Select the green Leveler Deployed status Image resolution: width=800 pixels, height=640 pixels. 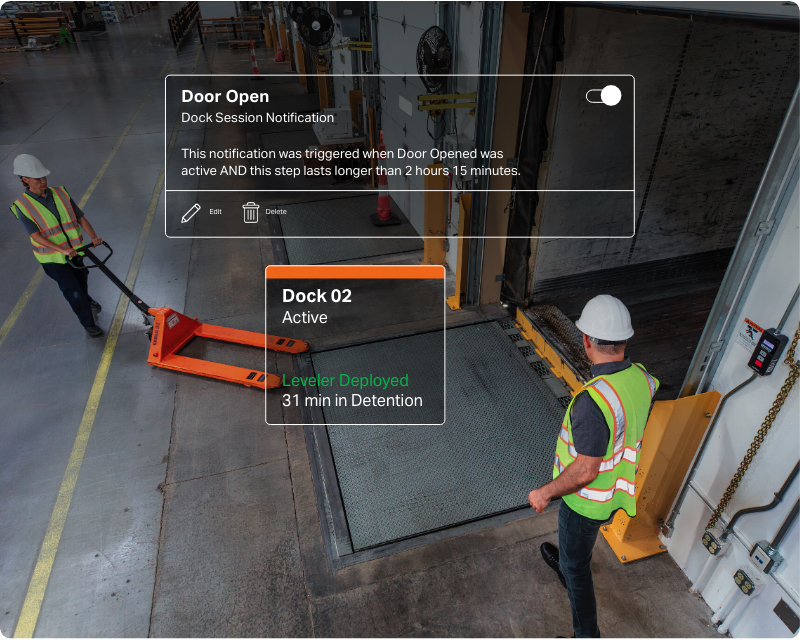345,381
